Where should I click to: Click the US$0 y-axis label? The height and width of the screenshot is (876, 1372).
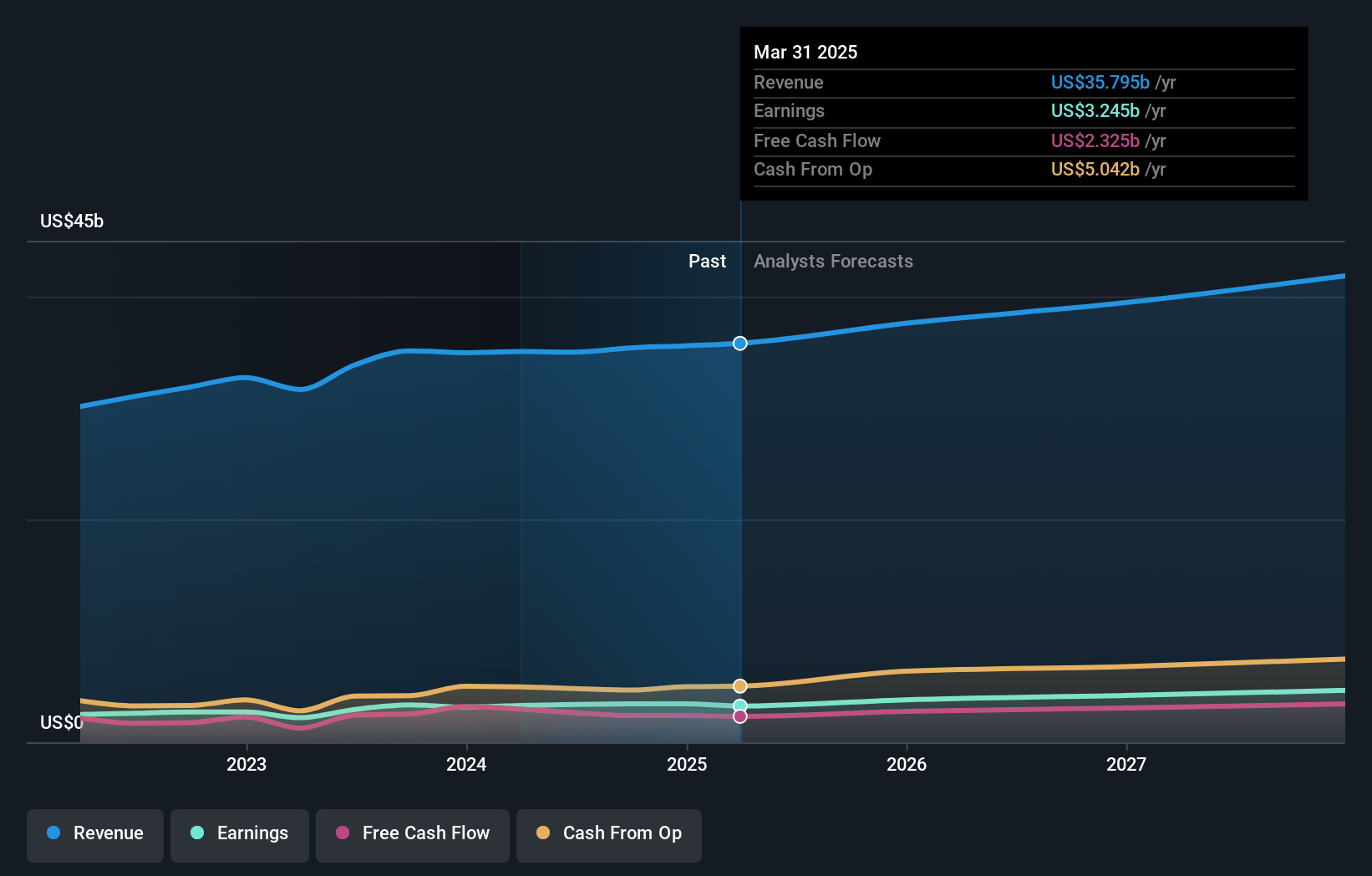(x=62, y=723)
